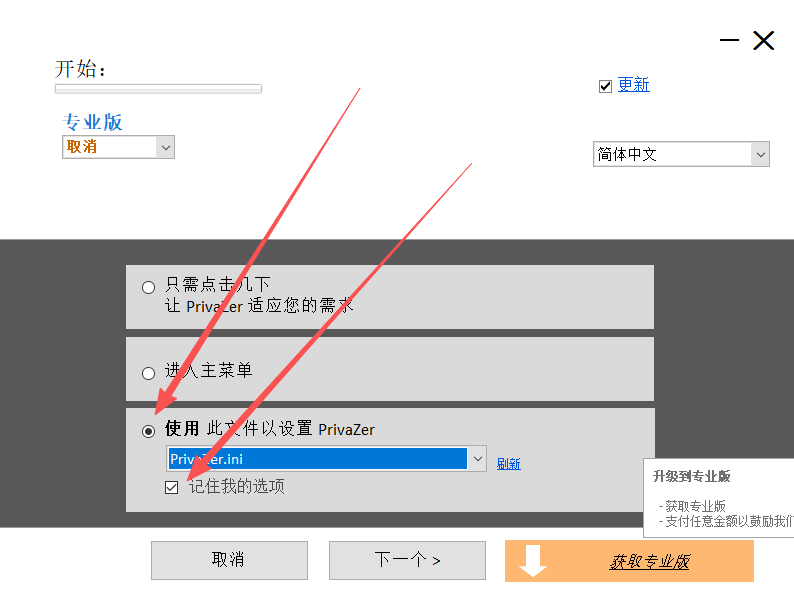Toggle the 记住我的选项 checkbox
The image size is (794, 595).
click(172, 487)
